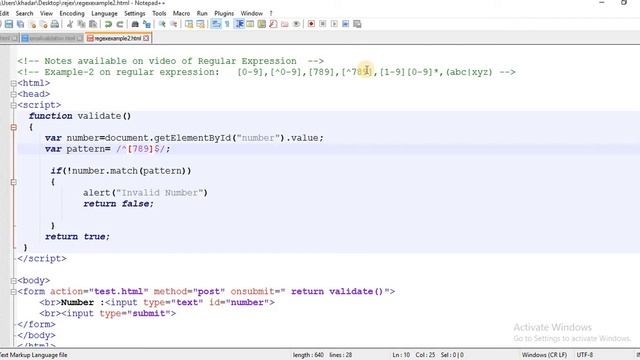Close the regexexample2.html tab

click(146, 38)
